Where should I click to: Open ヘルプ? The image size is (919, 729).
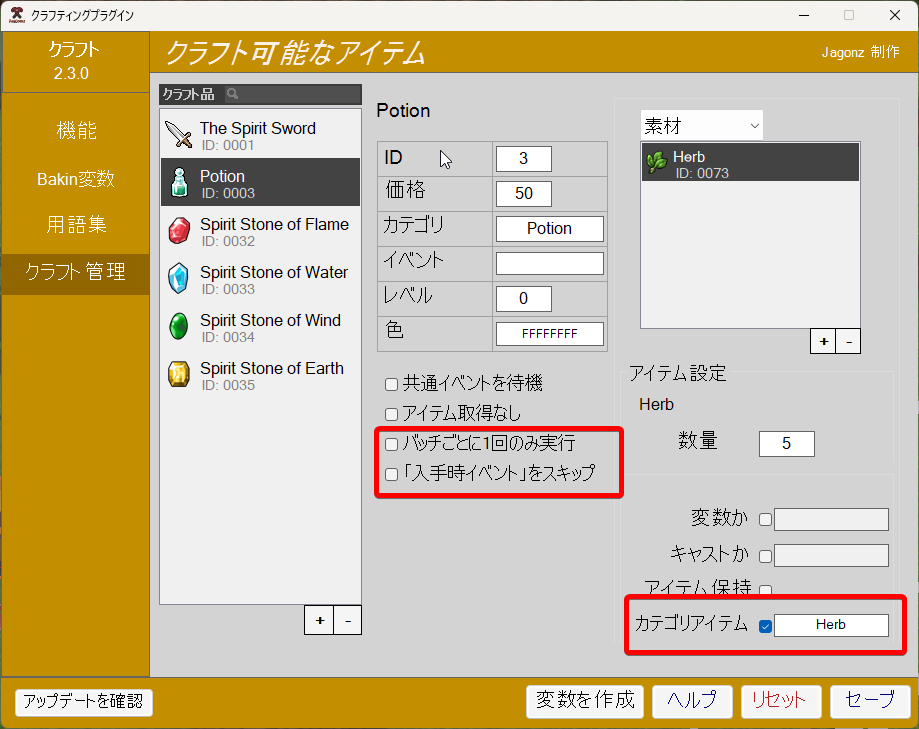[692, 701]
